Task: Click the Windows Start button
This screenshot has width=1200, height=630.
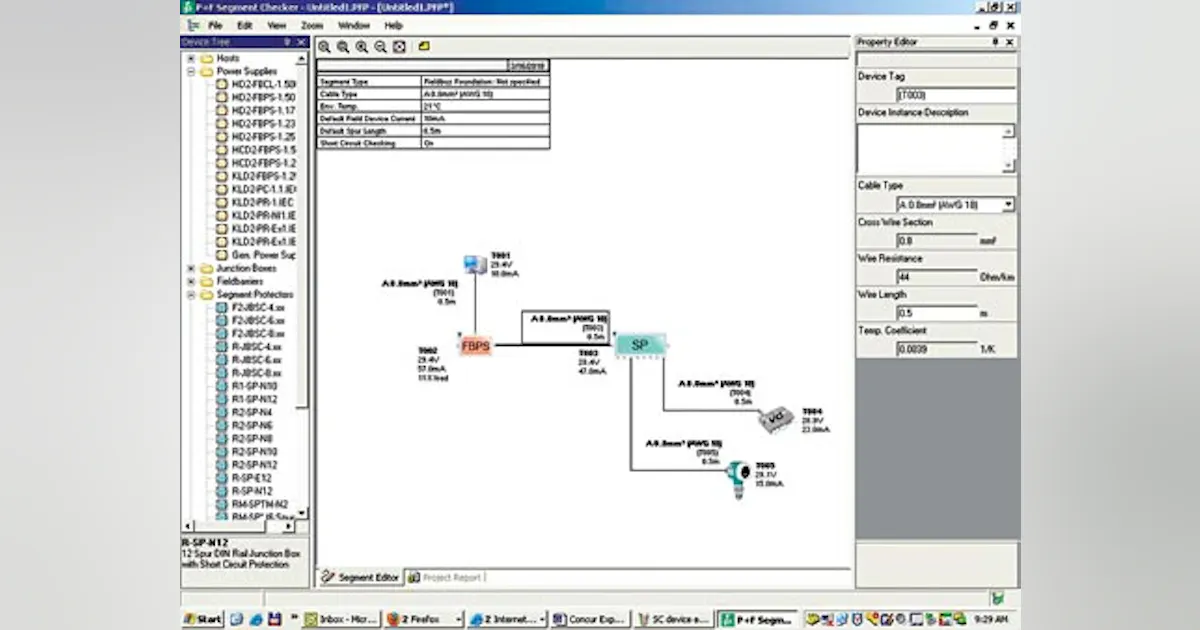Action: pyautogui.click(x=203, y=619)
